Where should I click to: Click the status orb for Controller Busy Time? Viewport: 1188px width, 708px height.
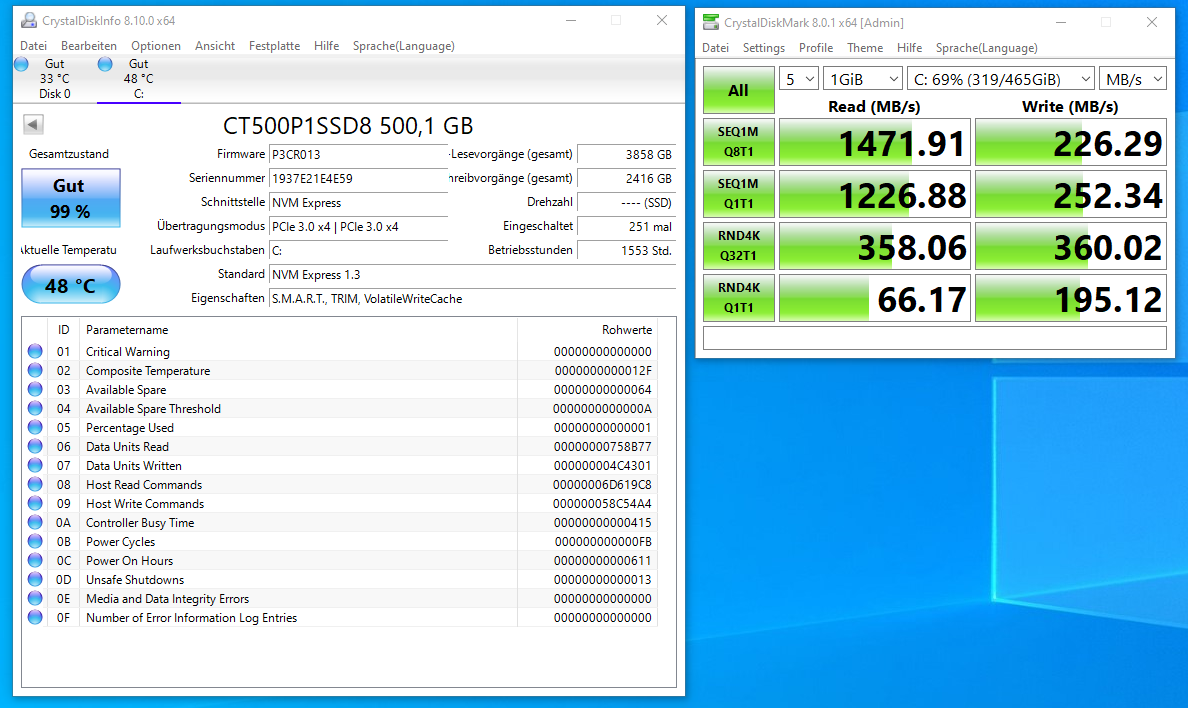click(x=35, y=522)
